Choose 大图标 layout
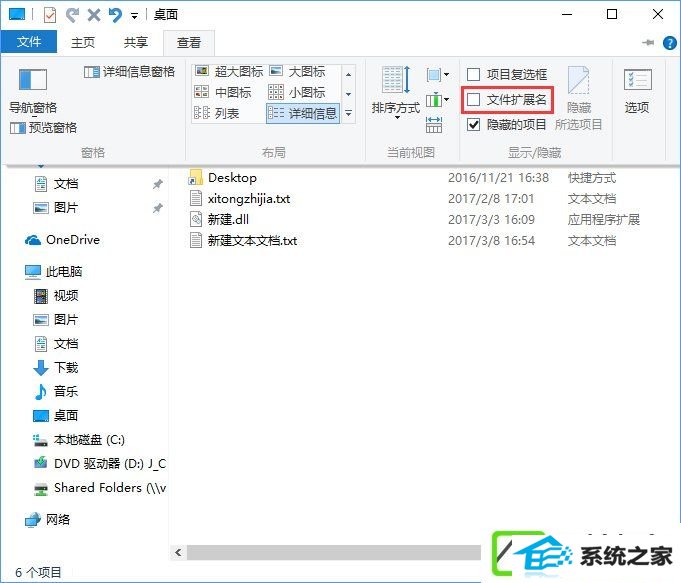The width and height of the screenshot is (681, 583). (297, 71)
